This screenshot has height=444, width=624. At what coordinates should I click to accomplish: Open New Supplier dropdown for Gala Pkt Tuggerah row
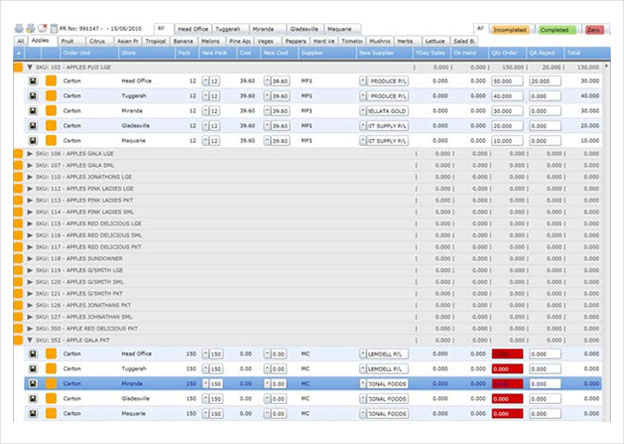pos(363,369)
